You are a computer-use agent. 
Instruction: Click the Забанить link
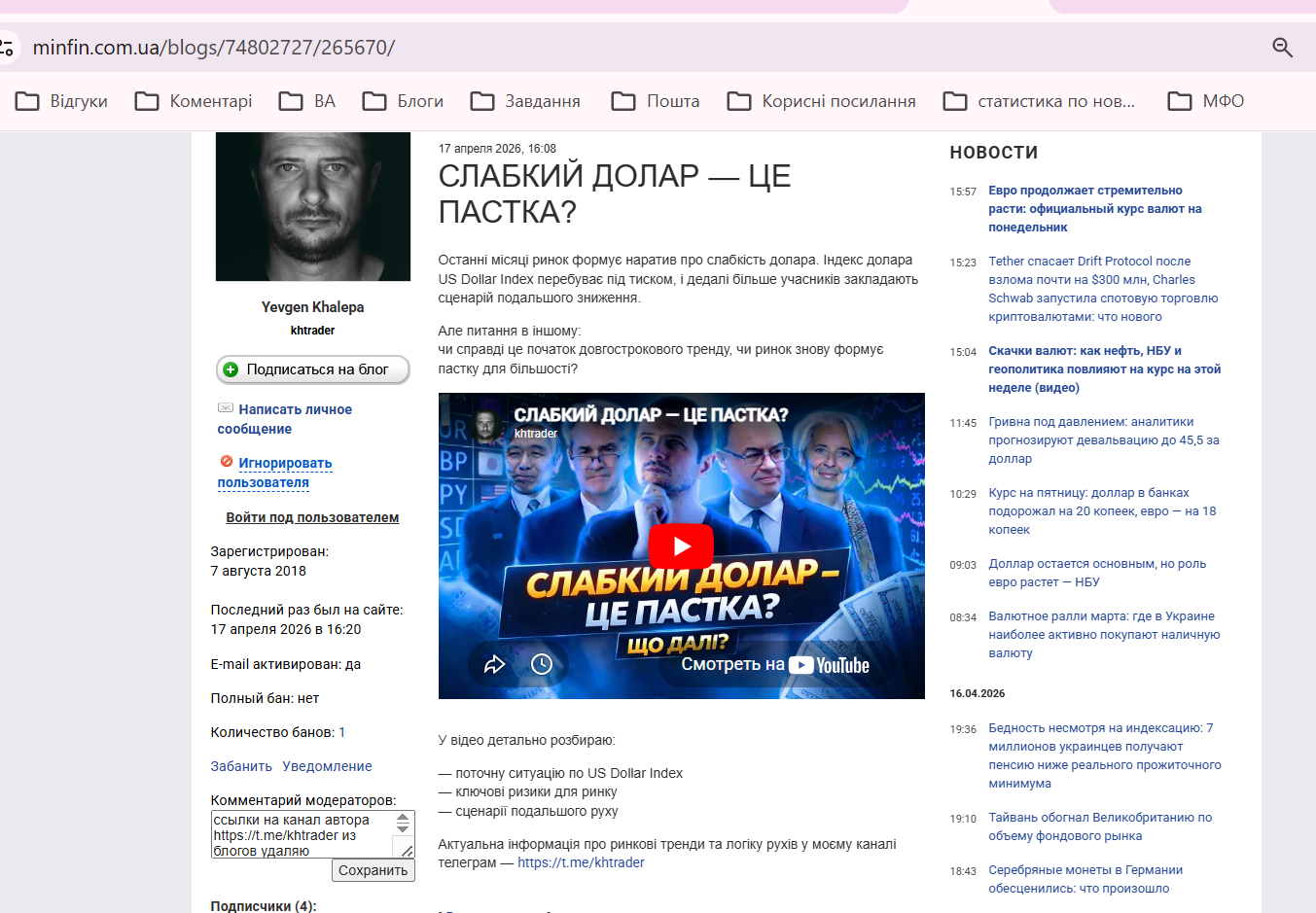coord(241,766)
